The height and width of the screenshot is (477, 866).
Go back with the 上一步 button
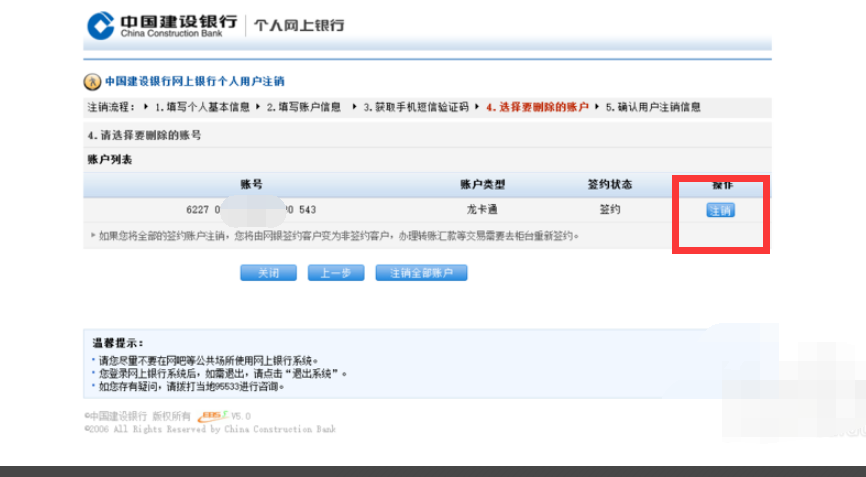[335, 273]
